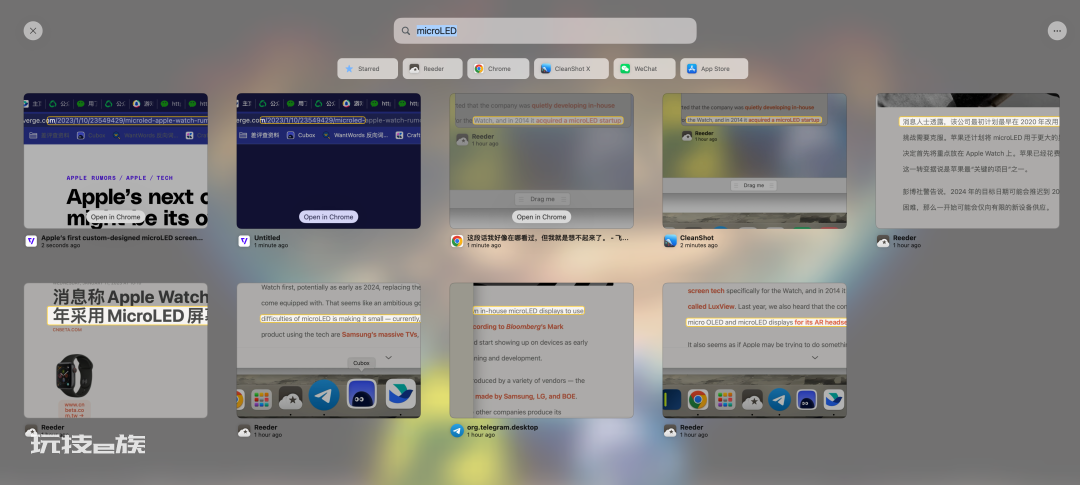
Task: Click the Chrome icon beside the Chinese page title
Action: [457, 241]
